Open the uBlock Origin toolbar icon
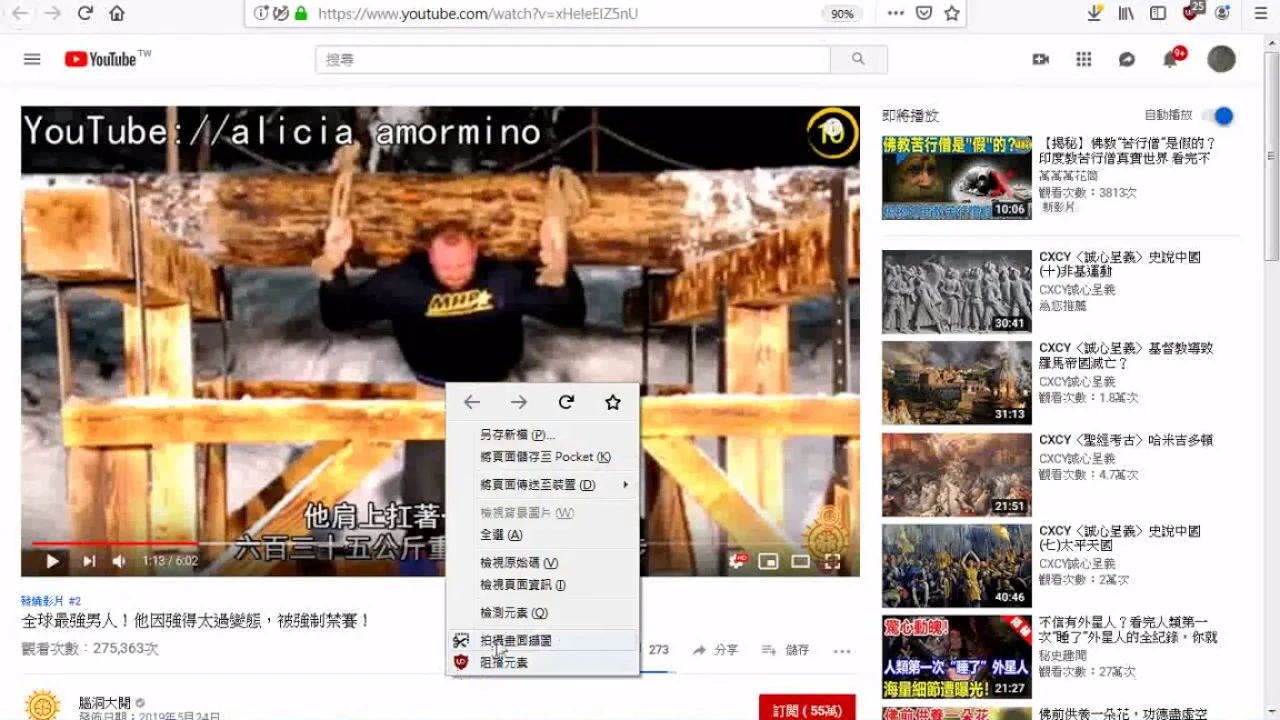Viewport: 1280px width, 720px height. [x=1191, y=13]
